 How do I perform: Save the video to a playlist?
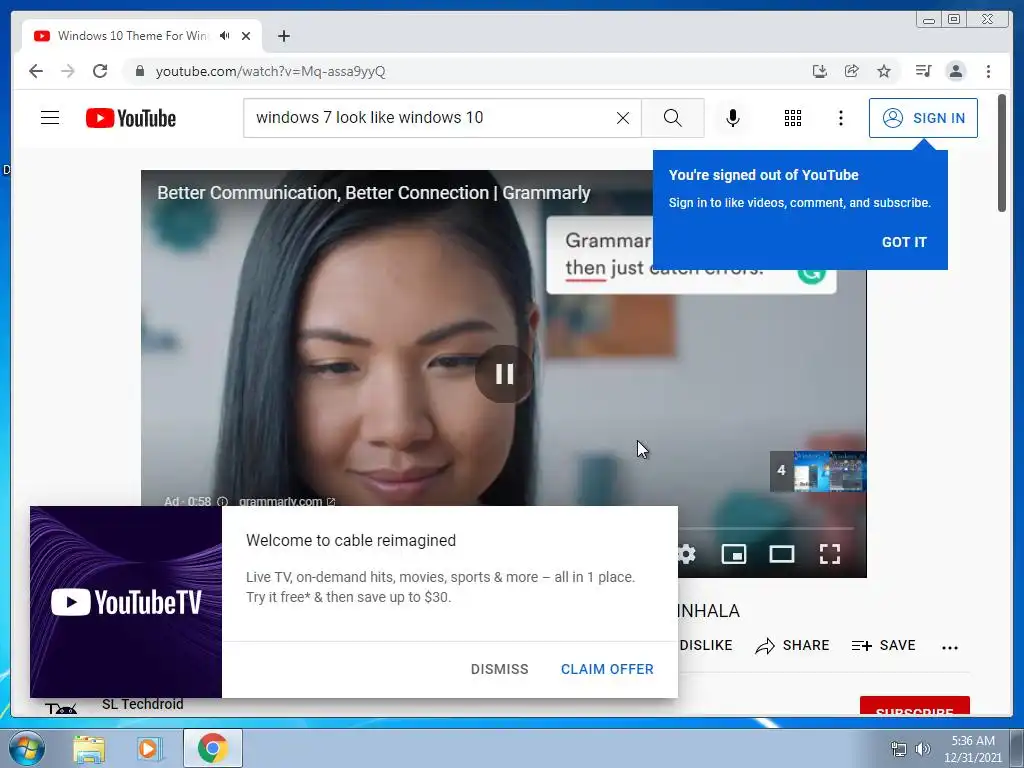883,645
